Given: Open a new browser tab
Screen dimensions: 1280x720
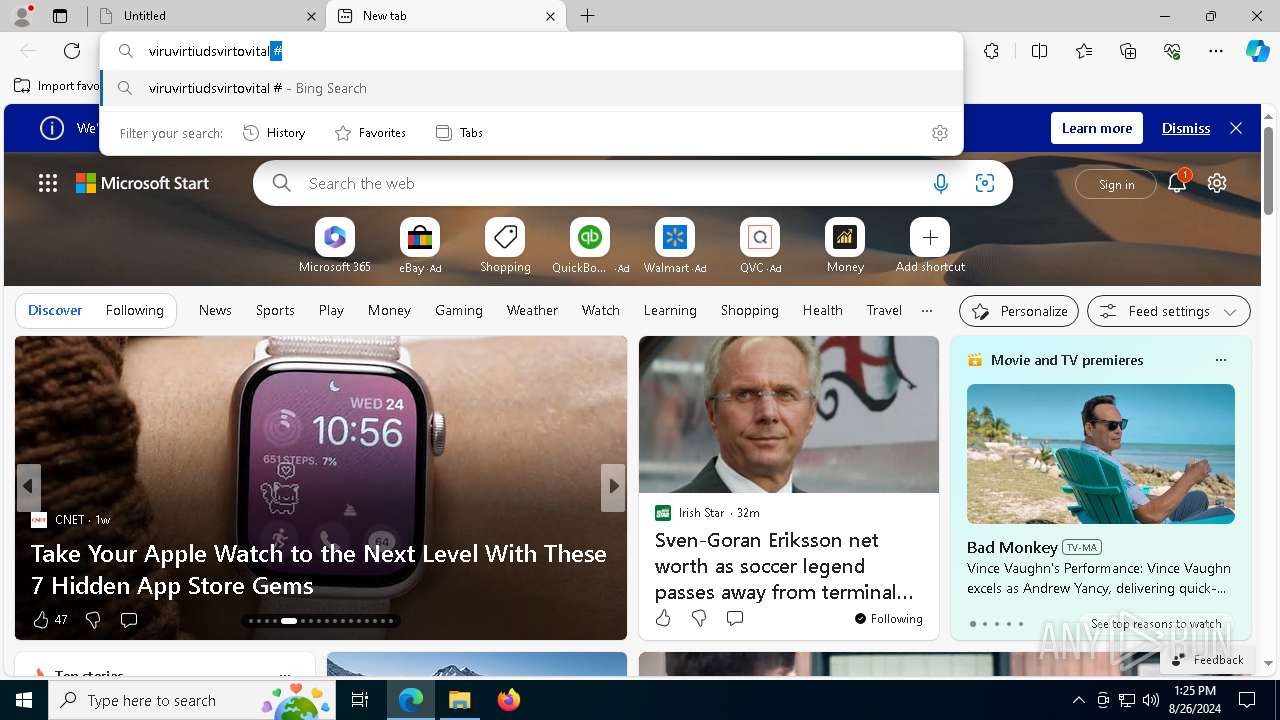Looking at the screenshot, I should pyautogui.click(x=588, y=16).
